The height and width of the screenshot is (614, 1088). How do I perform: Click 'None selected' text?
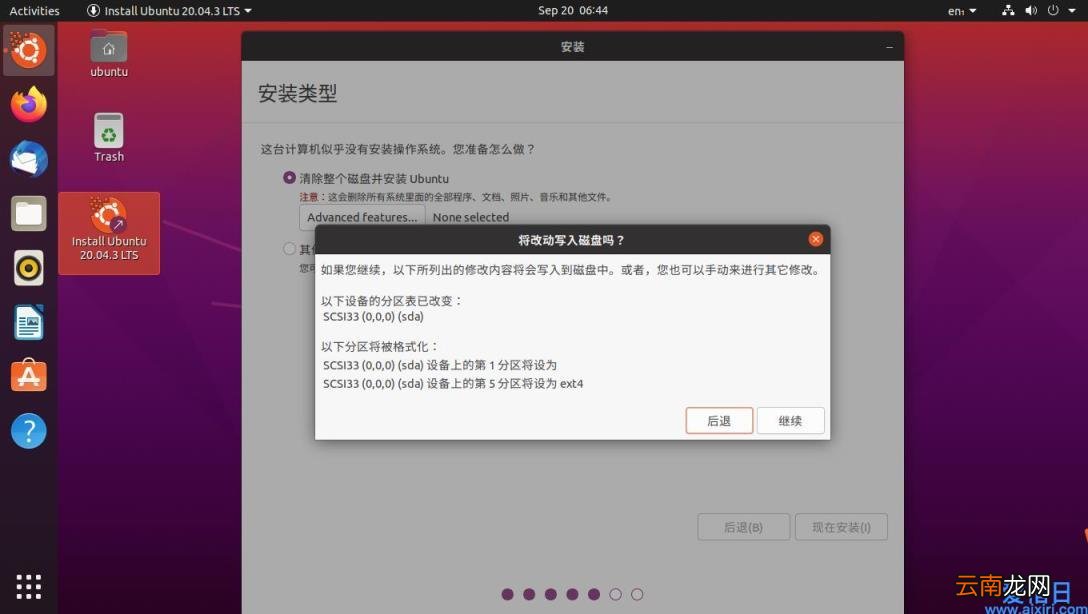point(471,217)
